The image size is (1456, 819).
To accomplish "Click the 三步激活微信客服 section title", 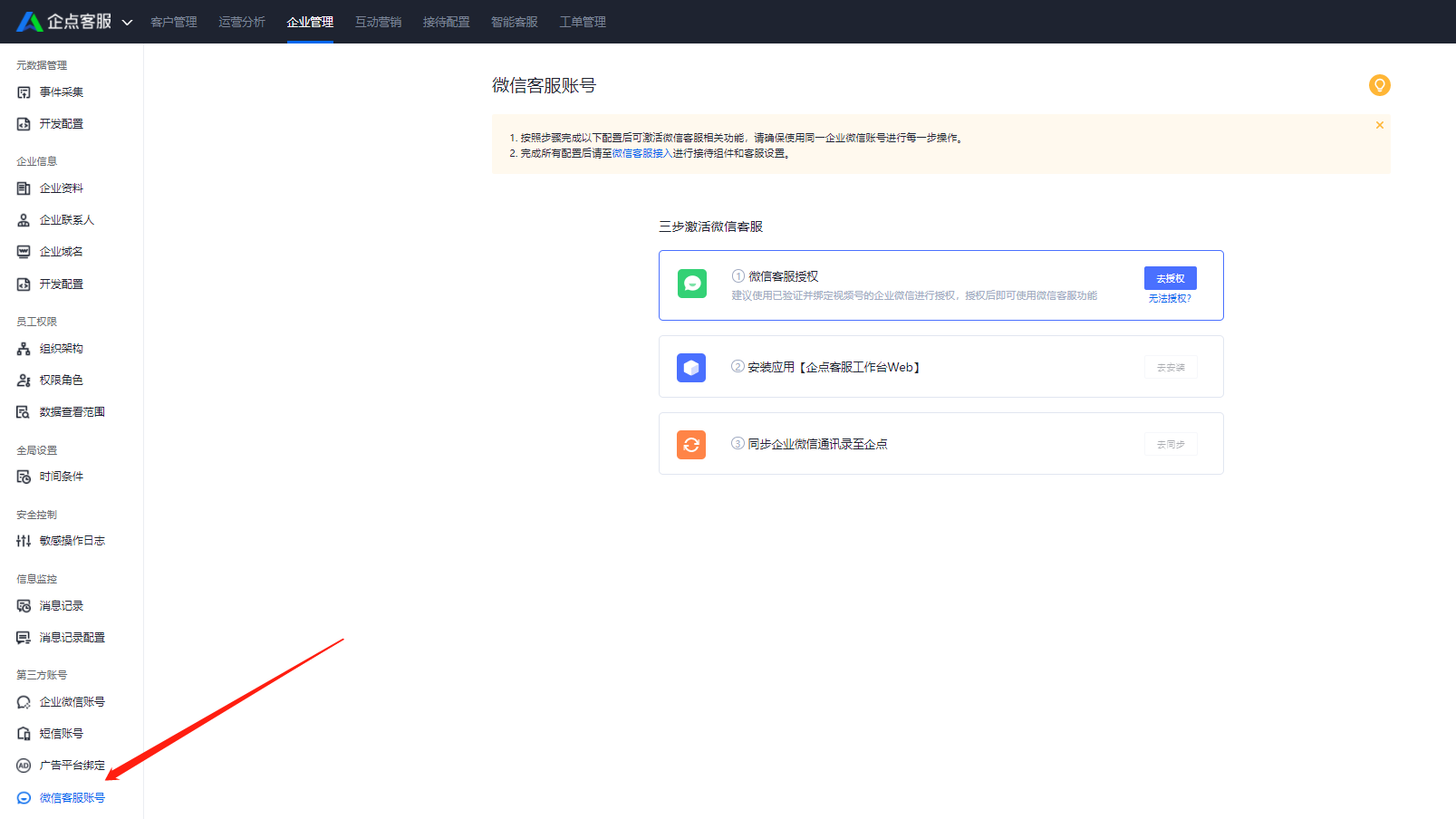I will pos(710,226).
